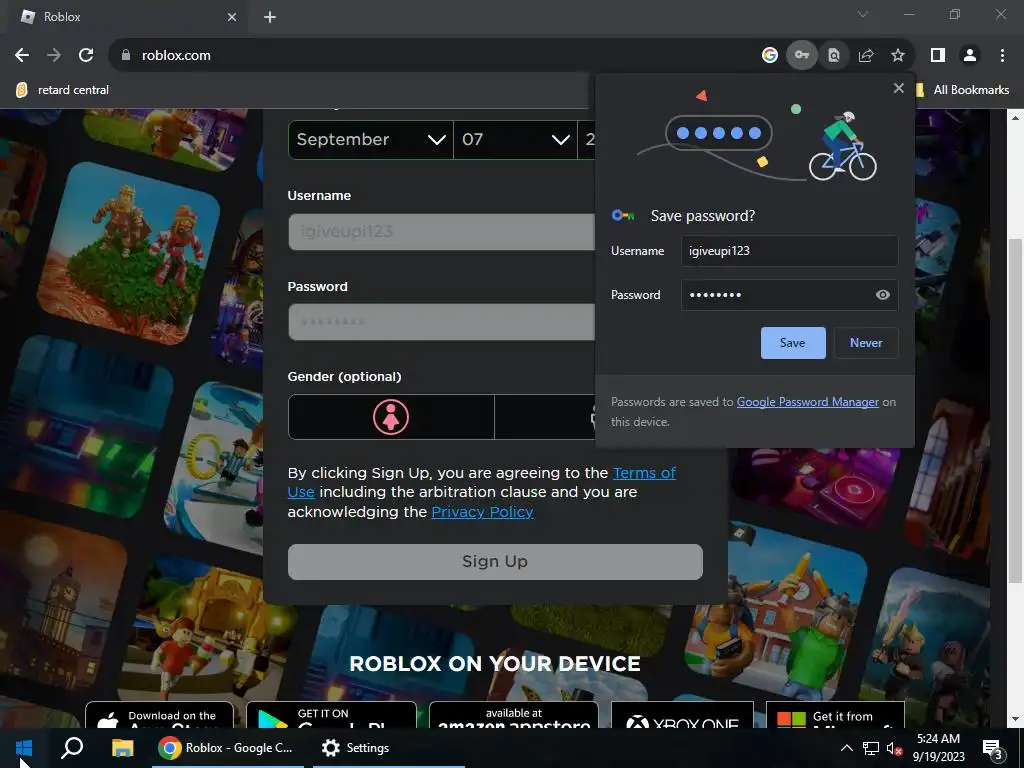1024x768 pixels.
Task: Click the Xbox One badge
Action: (x=682, y=715)
